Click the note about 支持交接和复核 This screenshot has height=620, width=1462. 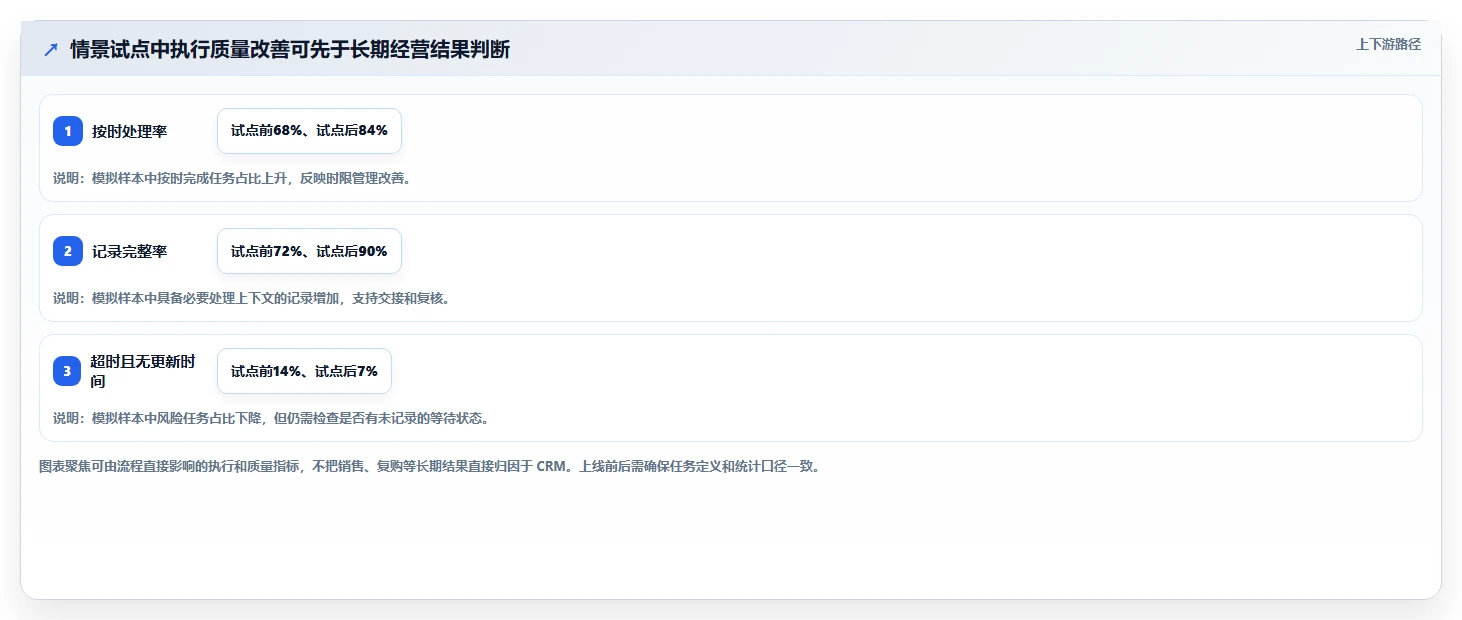coord(251,299)
